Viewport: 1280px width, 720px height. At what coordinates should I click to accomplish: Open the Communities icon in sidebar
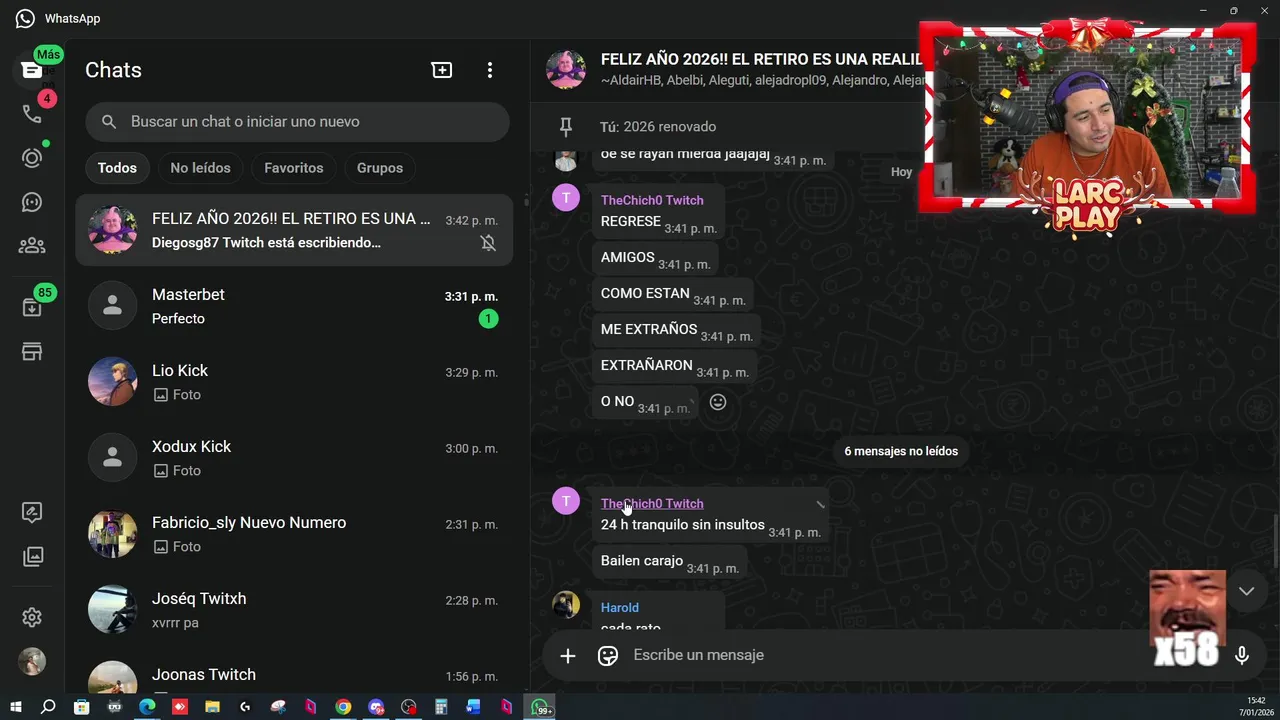pos(32,246)
